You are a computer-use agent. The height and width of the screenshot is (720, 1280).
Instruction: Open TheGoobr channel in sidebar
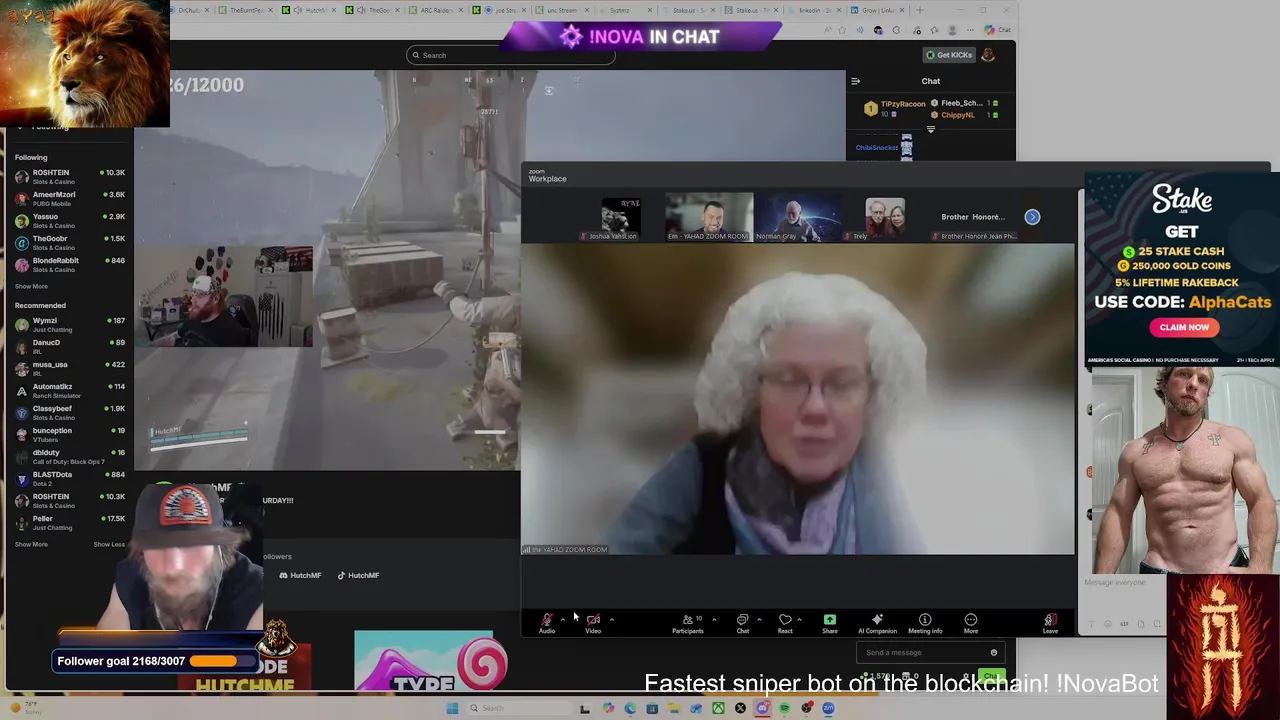point(69,242)
